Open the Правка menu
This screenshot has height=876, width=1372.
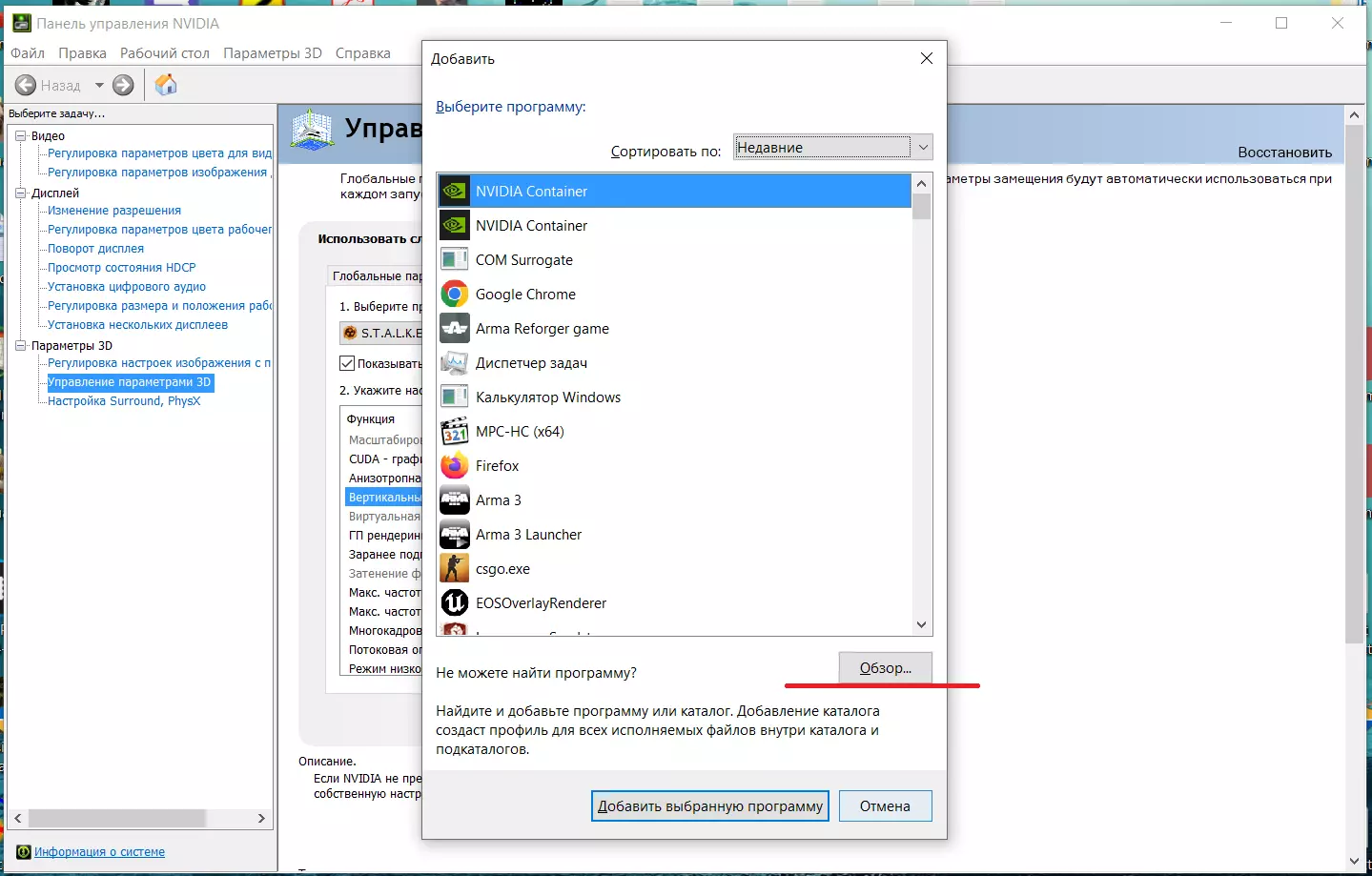point(82,53)
